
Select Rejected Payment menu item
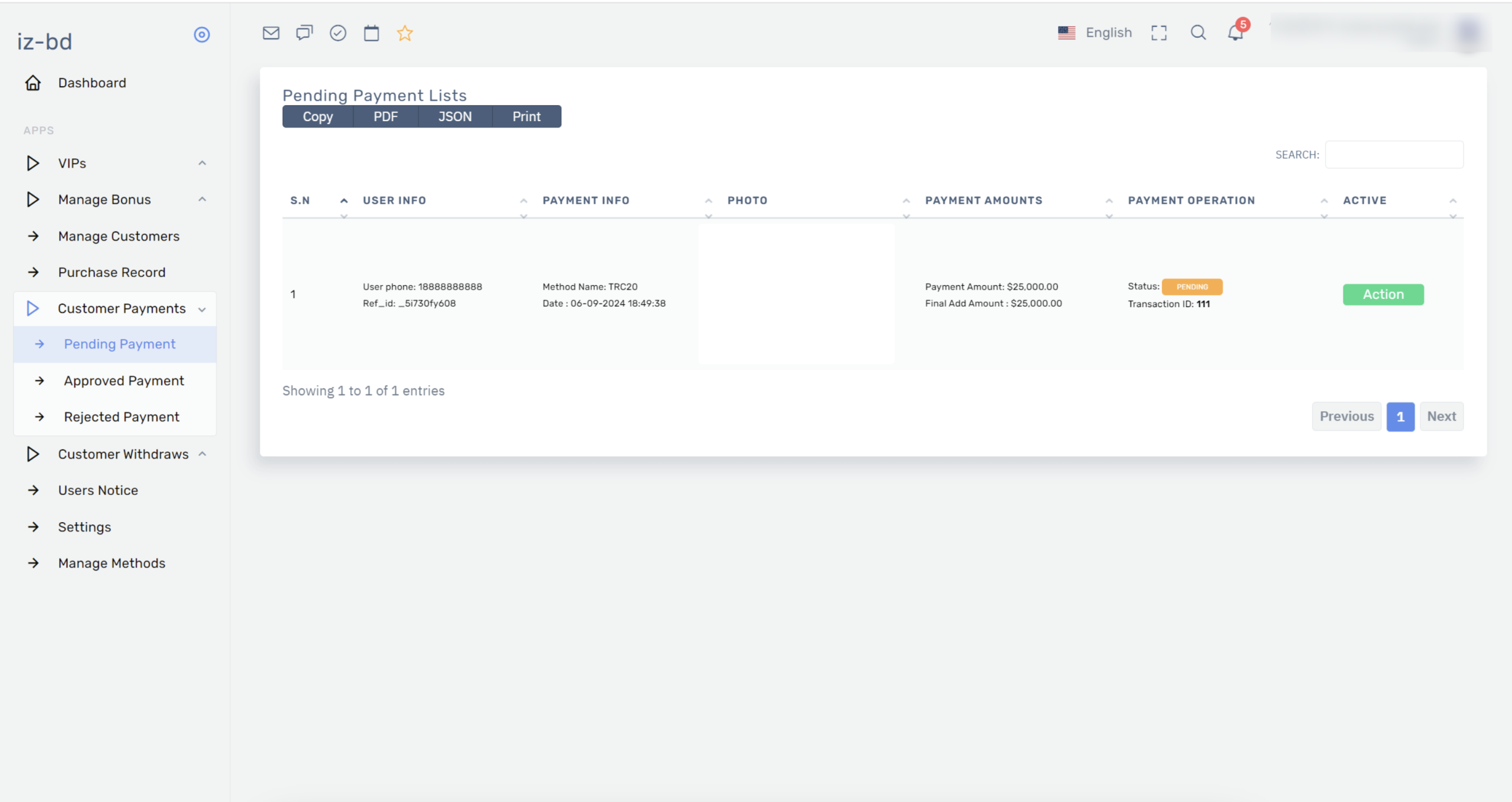(x=121, y=417)
